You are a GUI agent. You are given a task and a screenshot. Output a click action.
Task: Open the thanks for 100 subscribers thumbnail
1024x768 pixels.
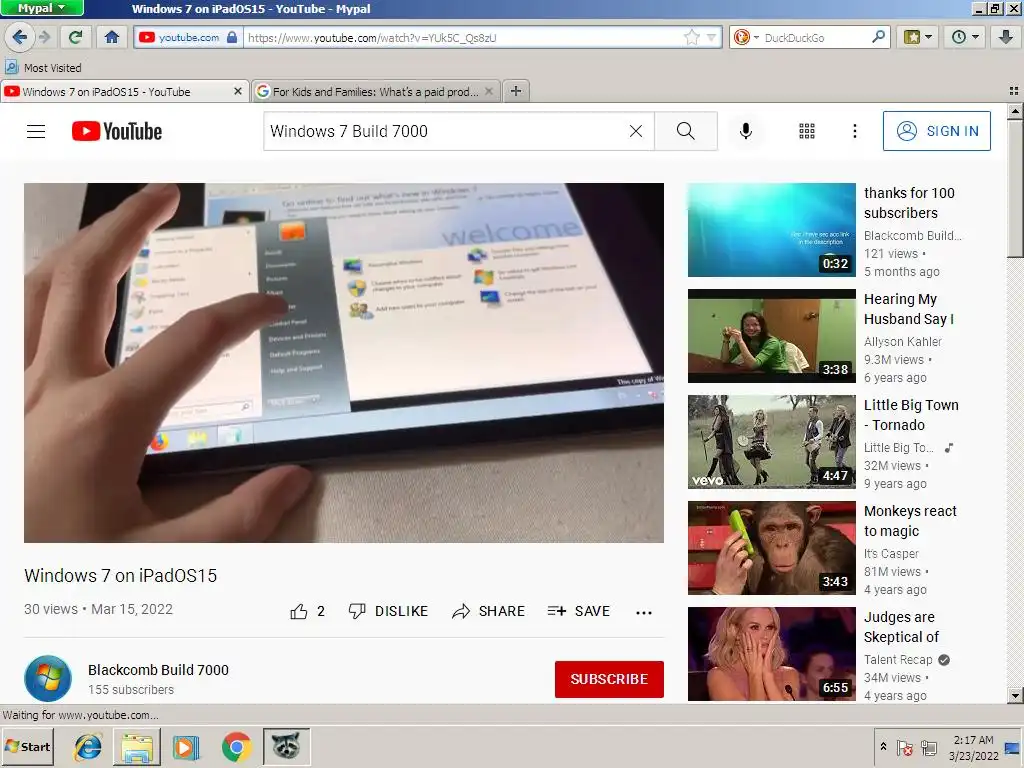click(771, 230)
